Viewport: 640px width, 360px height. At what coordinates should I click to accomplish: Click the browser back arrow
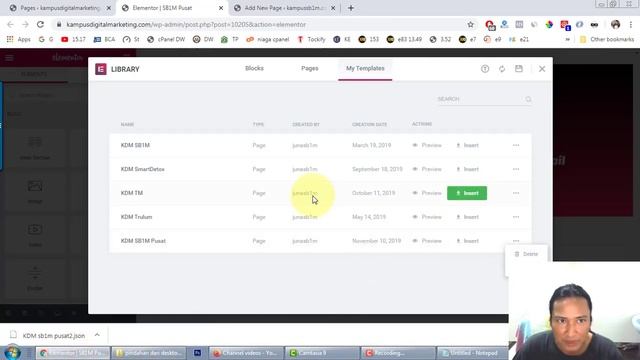click(11, 24)
